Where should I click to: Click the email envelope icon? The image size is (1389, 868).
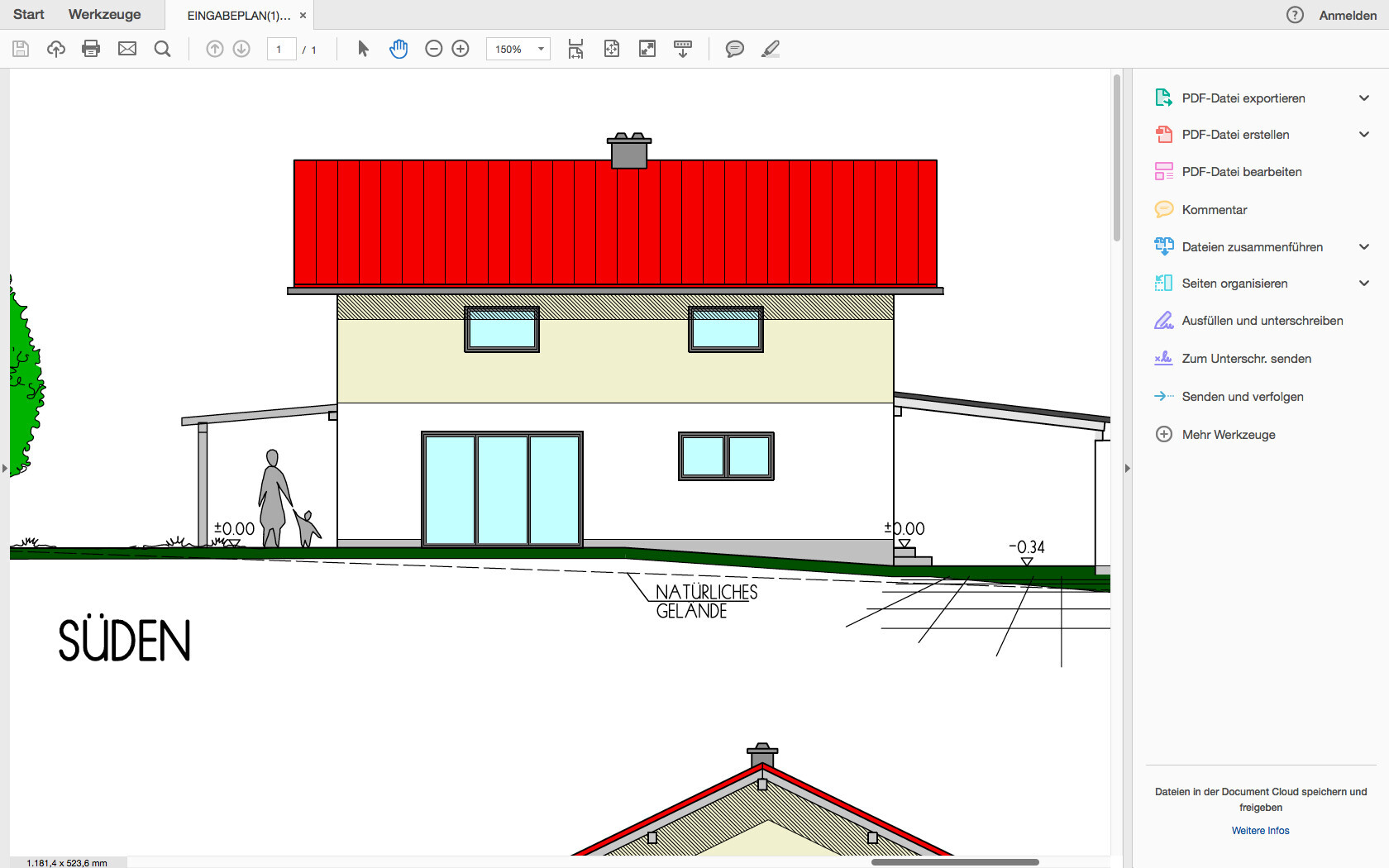[x=127, y=49]
